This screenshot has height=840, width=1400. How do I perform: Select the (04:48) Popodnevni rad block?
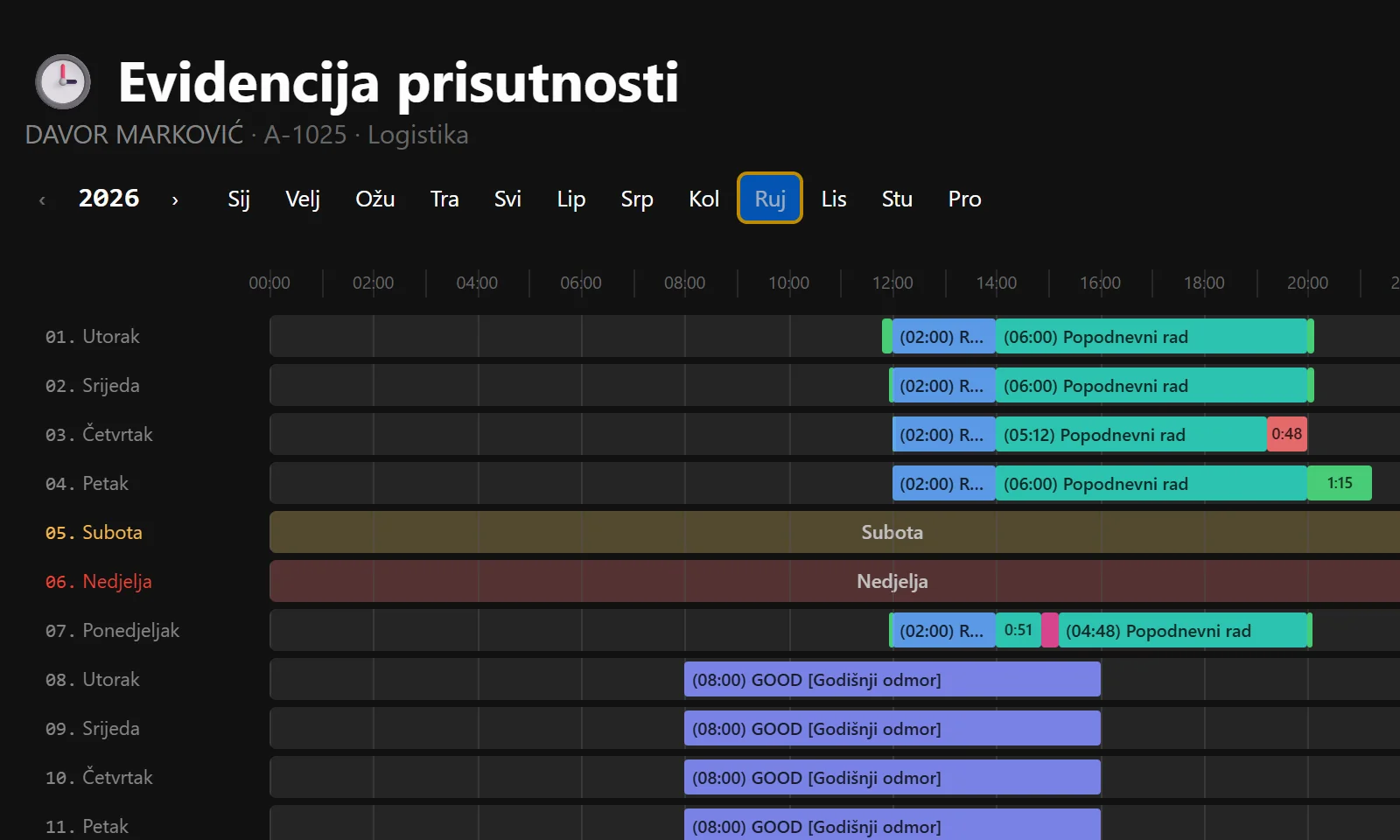tap(1183, 631)
